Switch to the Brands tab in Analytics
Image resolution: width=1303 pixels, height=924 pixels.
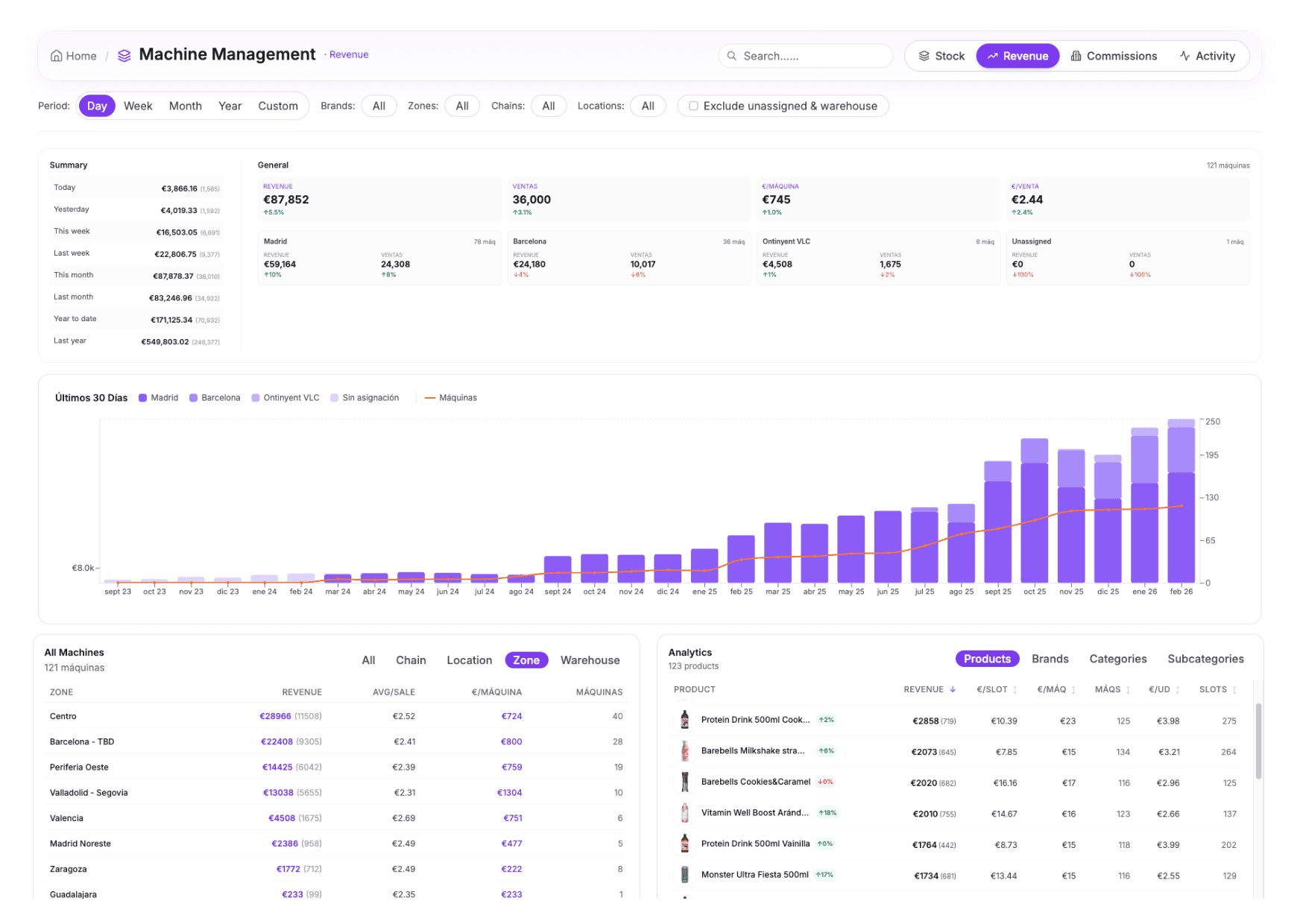1050,659
